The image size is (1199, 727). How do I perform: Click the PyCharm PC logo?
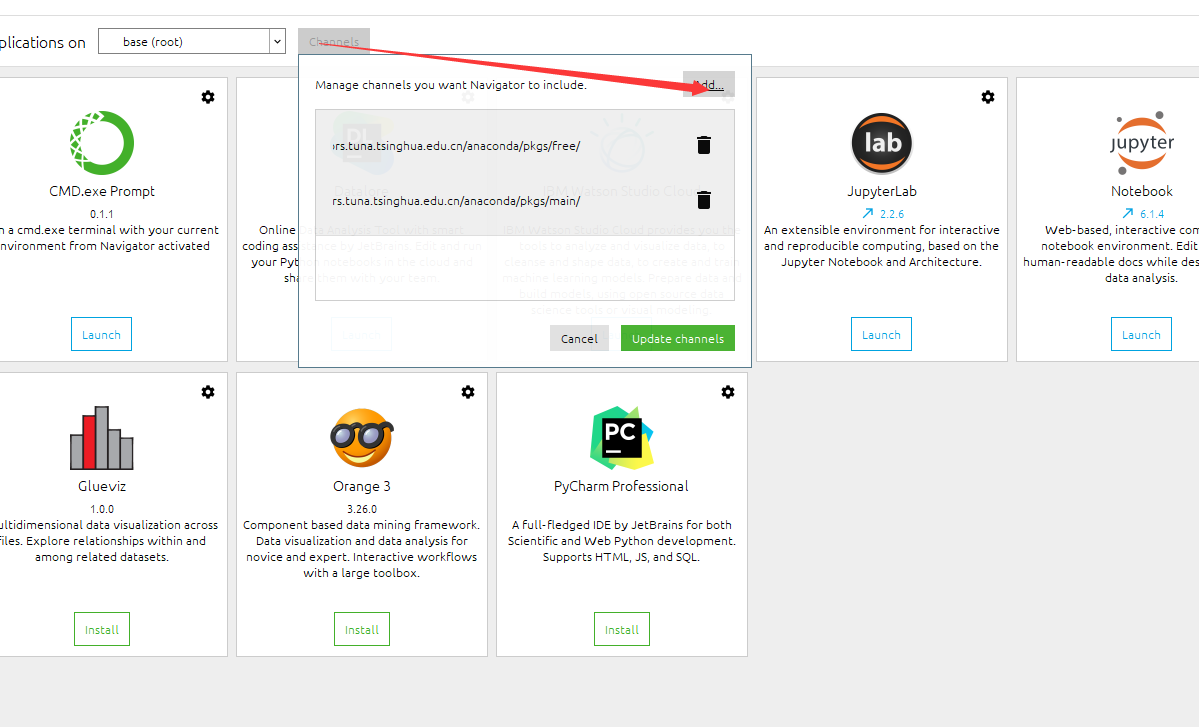click(x=622, y=438)
